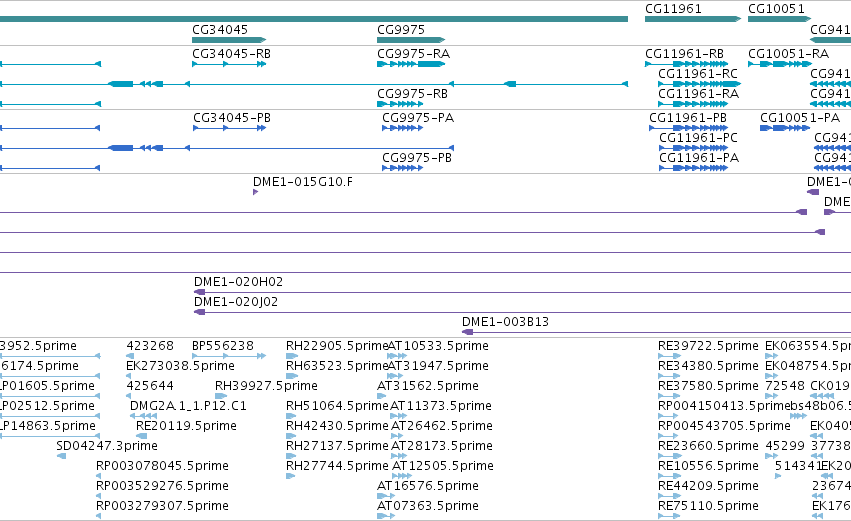Click the CG34045 gene label

point(220,30)
